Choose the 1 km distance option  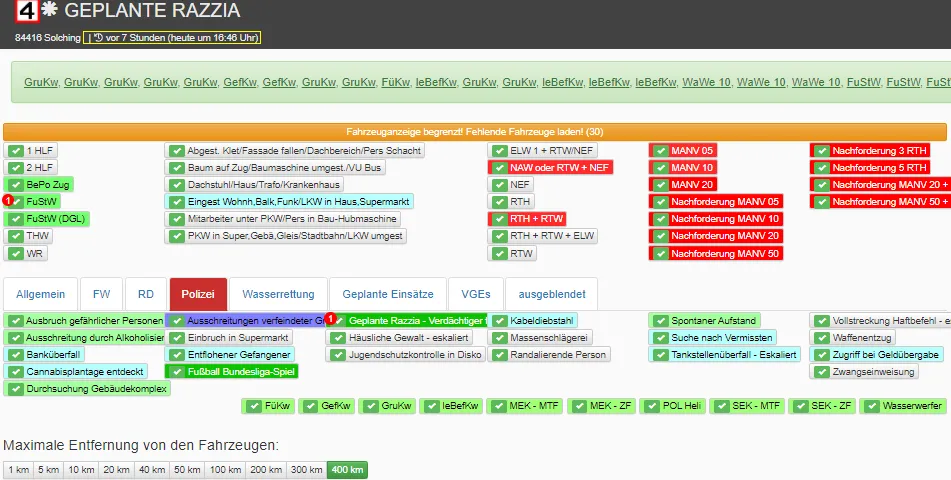[18, 469]
